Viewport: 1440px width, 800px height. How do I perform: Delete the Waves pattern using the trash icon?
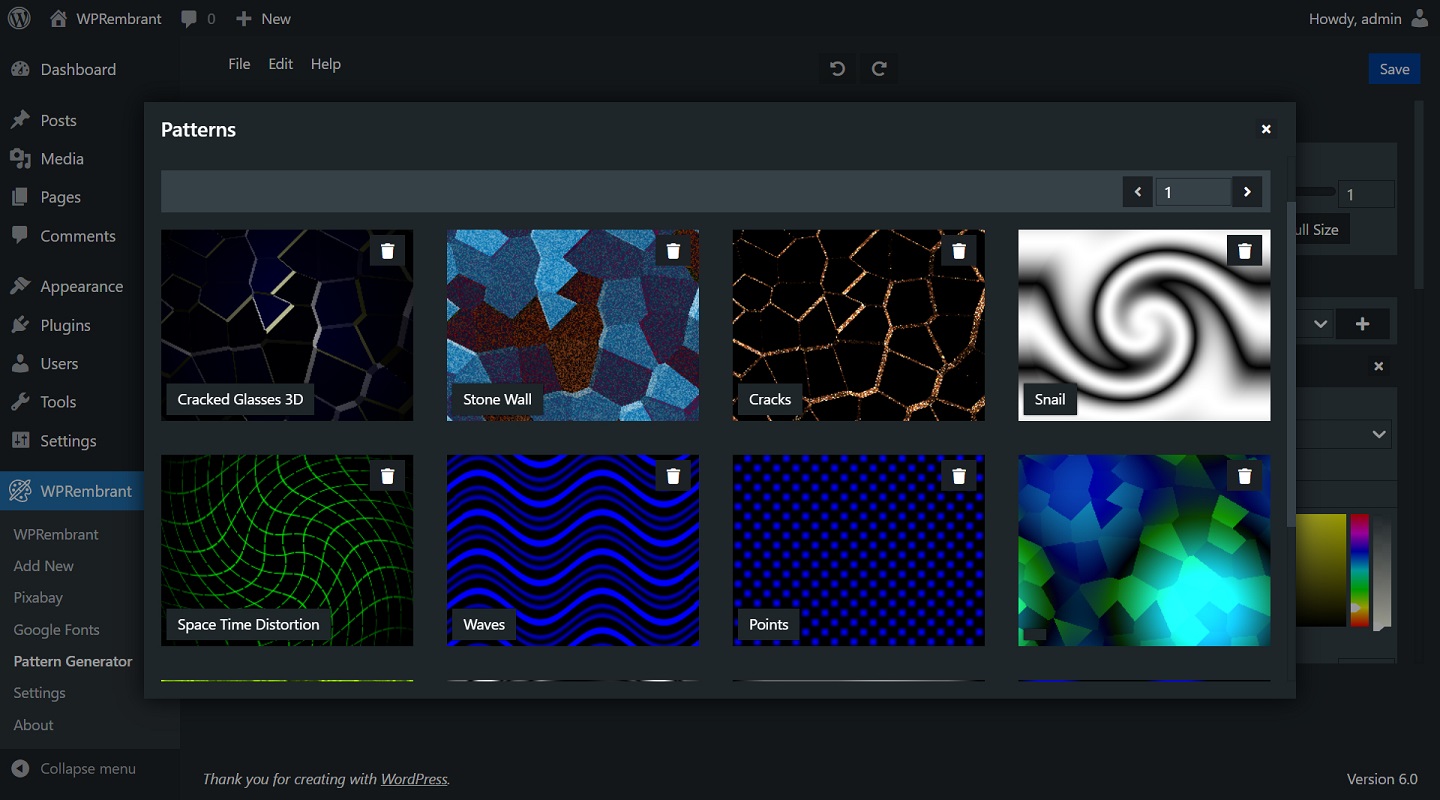673,475
